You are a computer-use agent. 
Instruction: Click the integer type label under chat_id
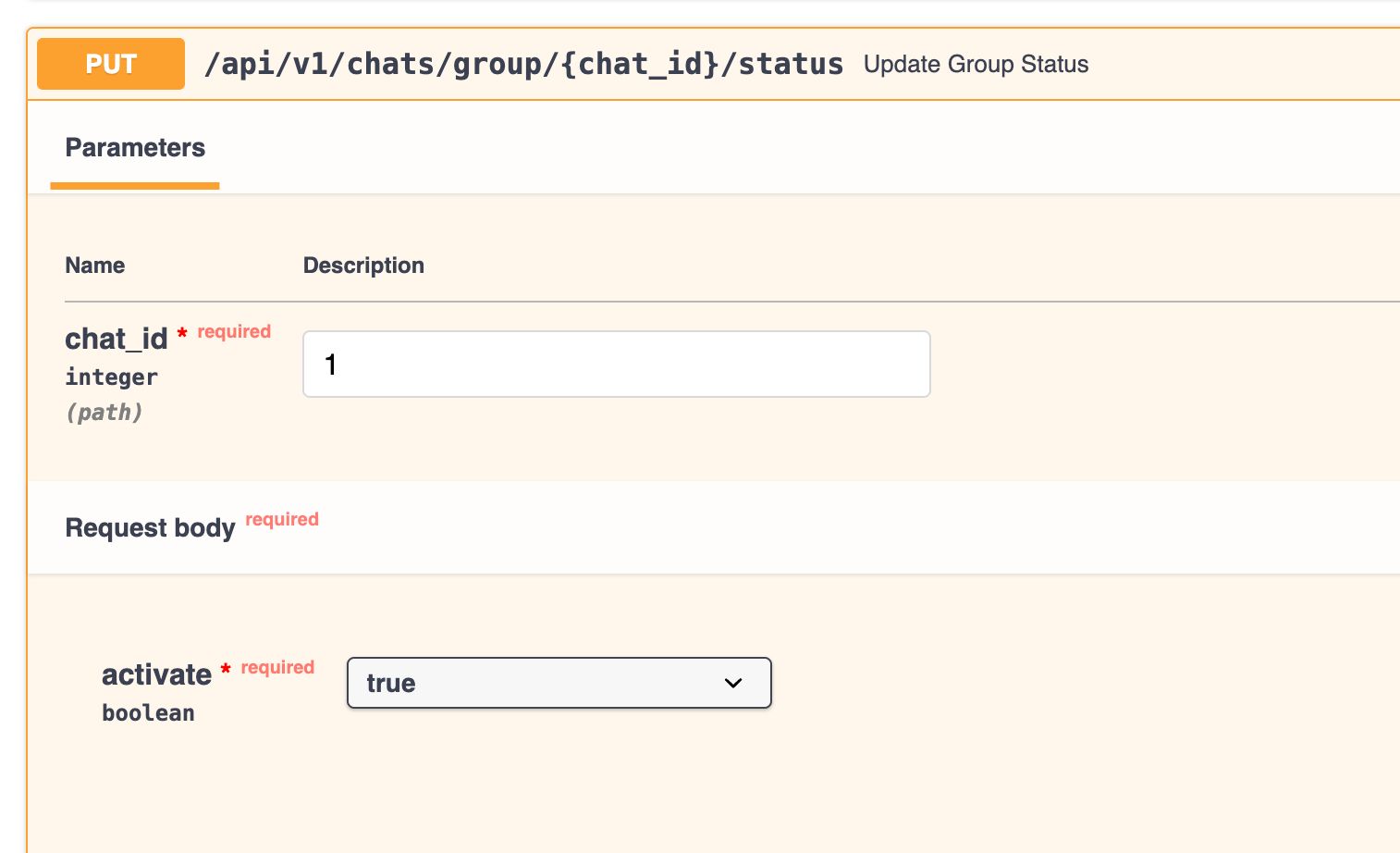(x=111, y=377)
